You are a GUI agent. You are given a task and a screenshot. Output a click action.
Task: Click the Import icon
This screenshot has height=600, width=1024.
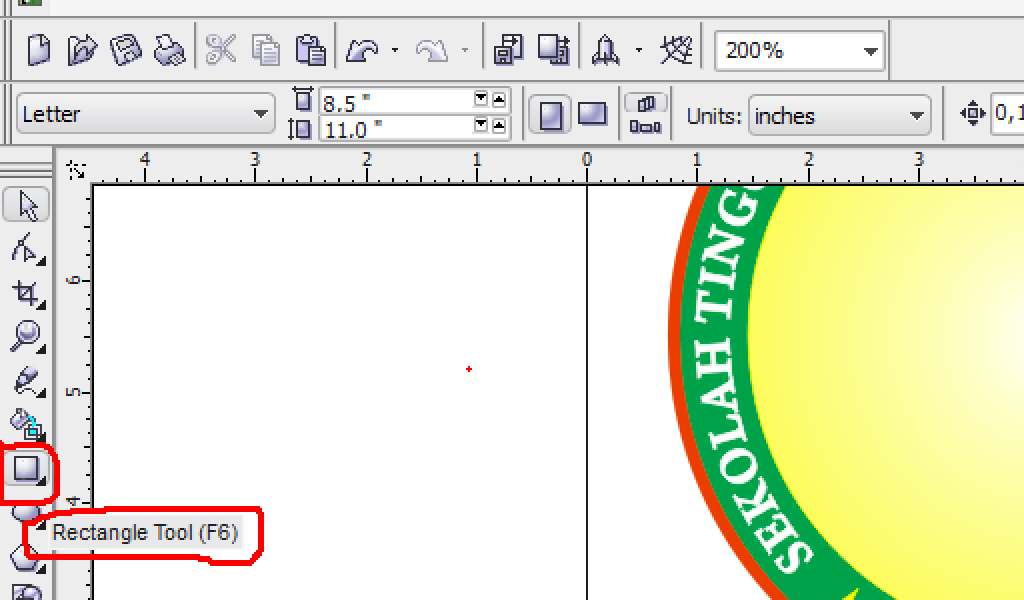pyautogui.click(x=508, y=50)
